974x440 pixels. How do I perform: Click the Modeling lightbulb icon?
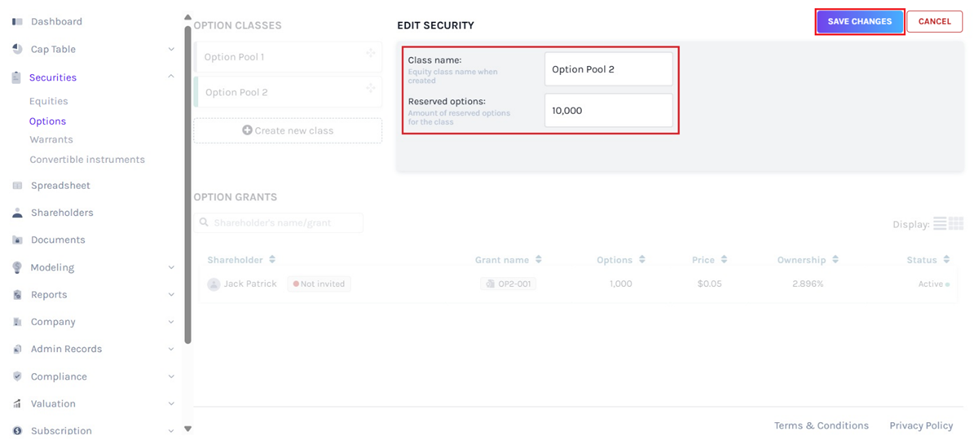pos(17,268)
